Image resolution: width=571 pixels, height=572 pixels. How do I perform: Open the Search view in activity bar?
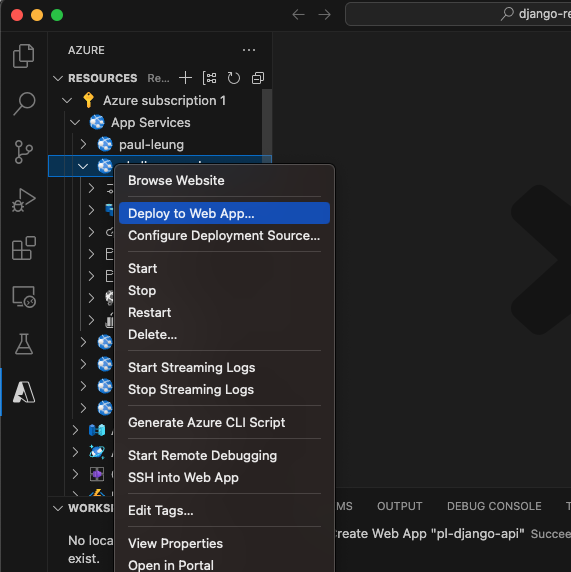click(x=24, y=104)
